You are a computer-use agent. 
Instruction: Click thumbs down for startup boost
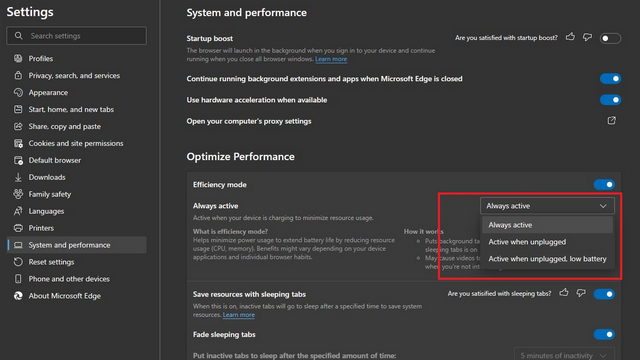(587, 38)
